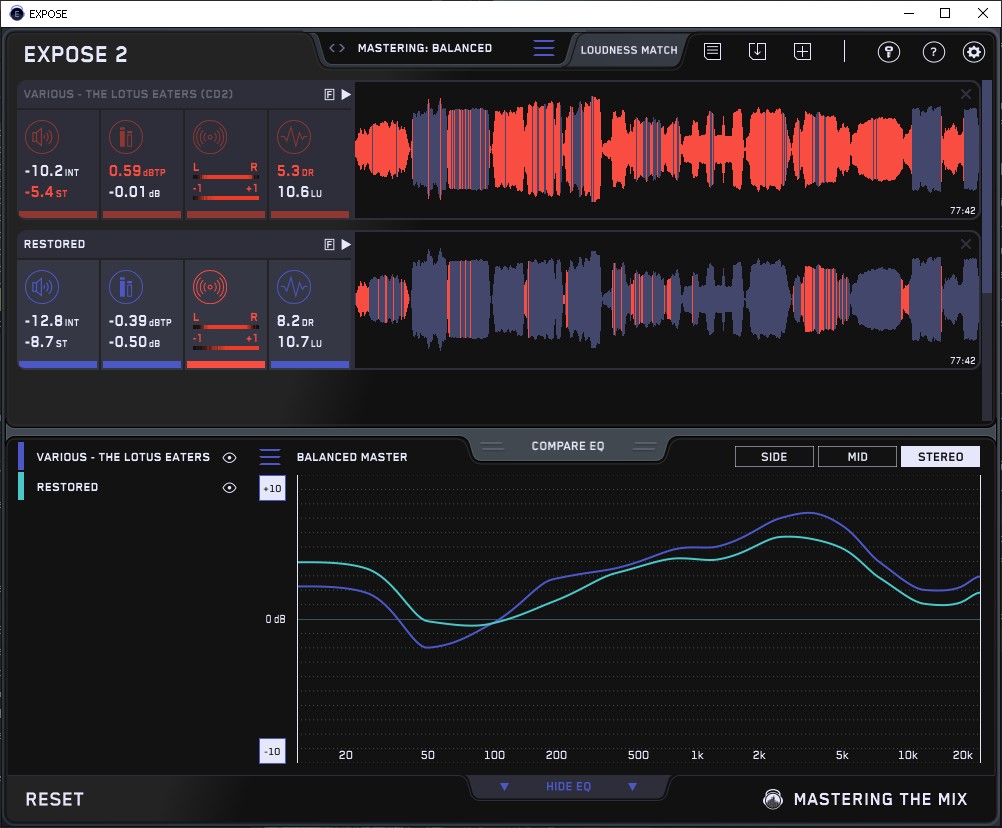Screen dimensions: 1002x828
Task: Hide the Various - The Lotus Eaters EQ curve
Action: pyautogui.click(x=229, y=457)
